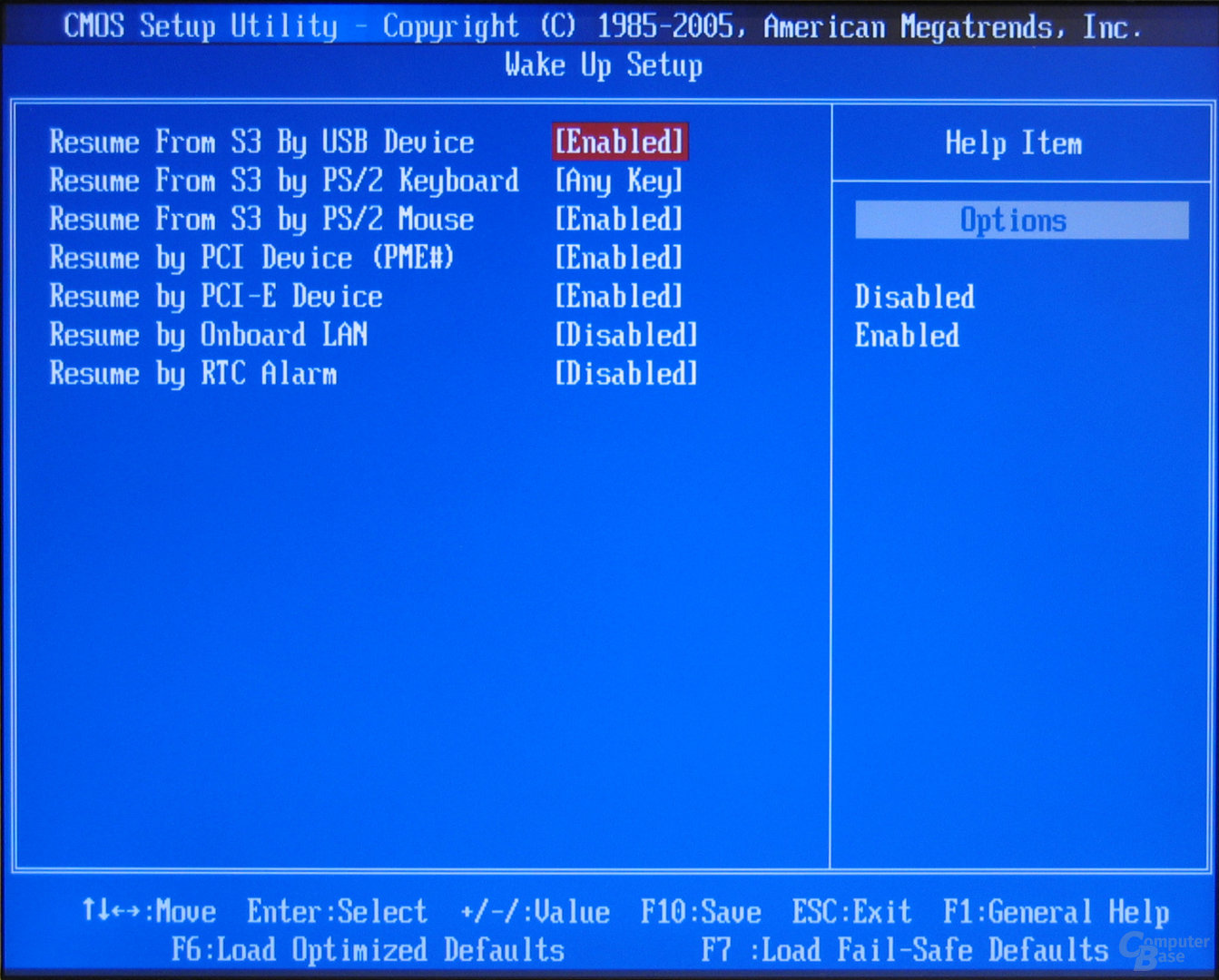This screenshot has width=1219, height=980.
Task: Select Resume From S3 by PS/2 Keyboard
Action: point(284,181)
